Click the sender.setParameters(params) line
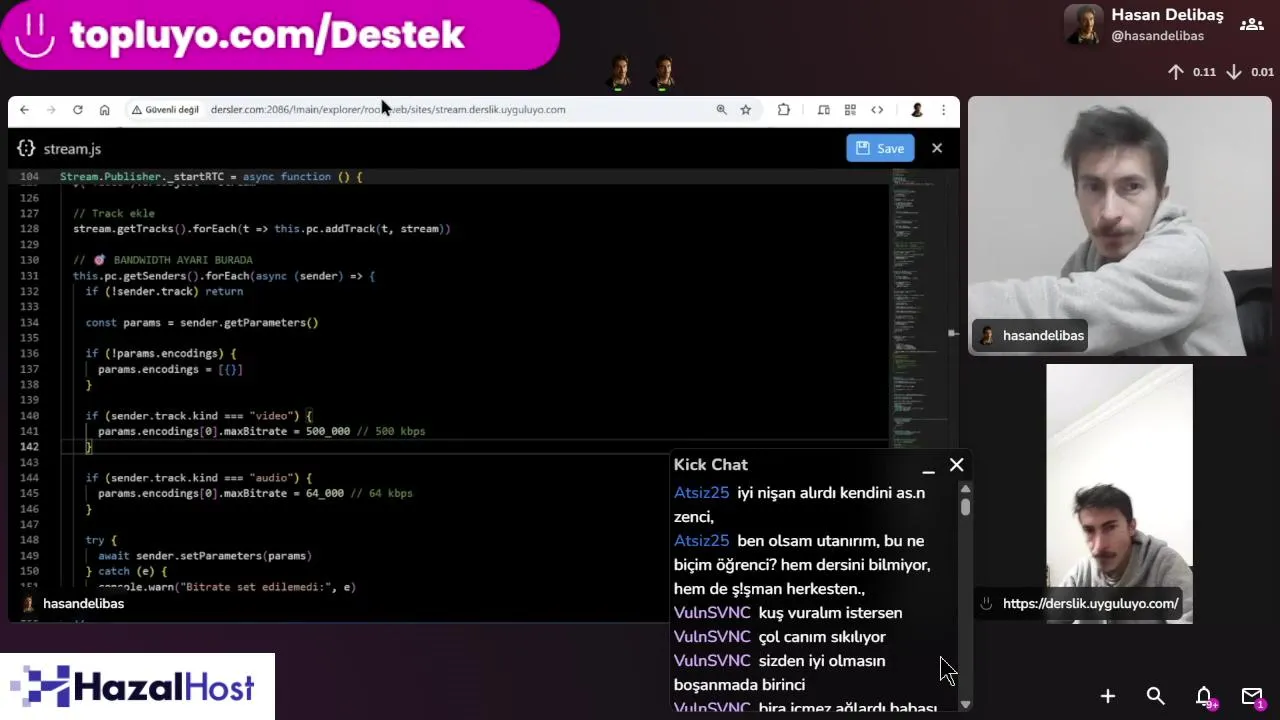 [x=204, y=555]
